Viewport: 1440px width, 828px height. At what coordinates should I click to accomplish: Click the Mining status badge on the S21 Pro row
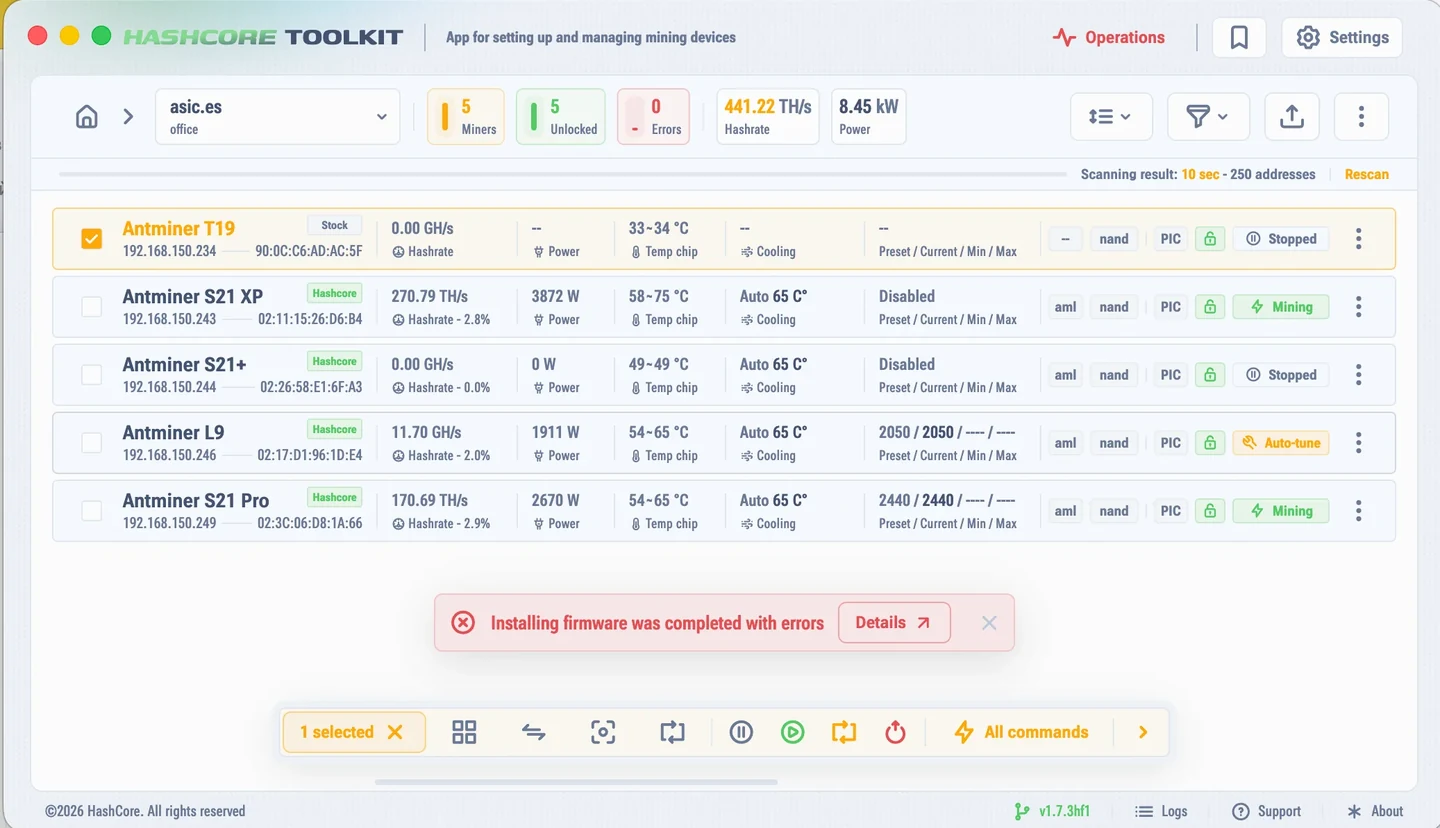coord(1281,511)
